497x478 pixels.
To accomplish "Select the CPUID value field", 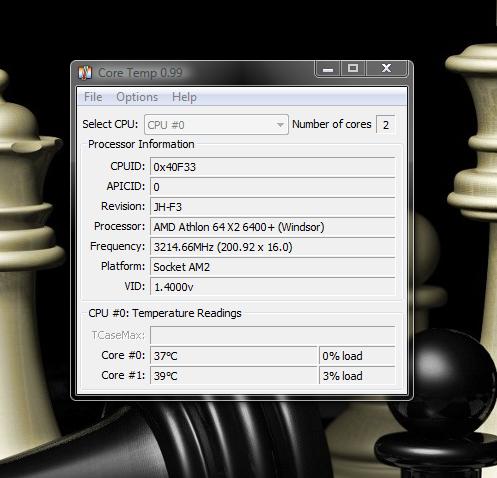I will pos(273,167).
